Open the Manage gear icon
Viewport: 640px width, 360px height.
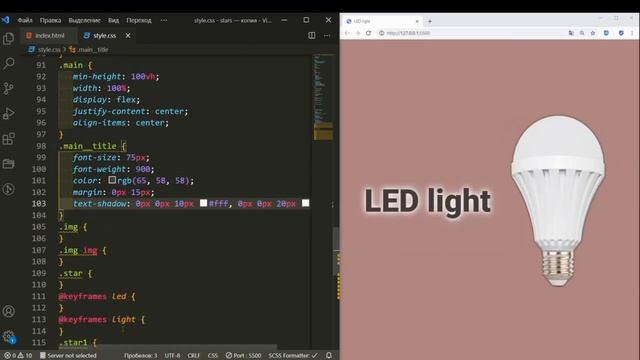[x=8, y=337]
